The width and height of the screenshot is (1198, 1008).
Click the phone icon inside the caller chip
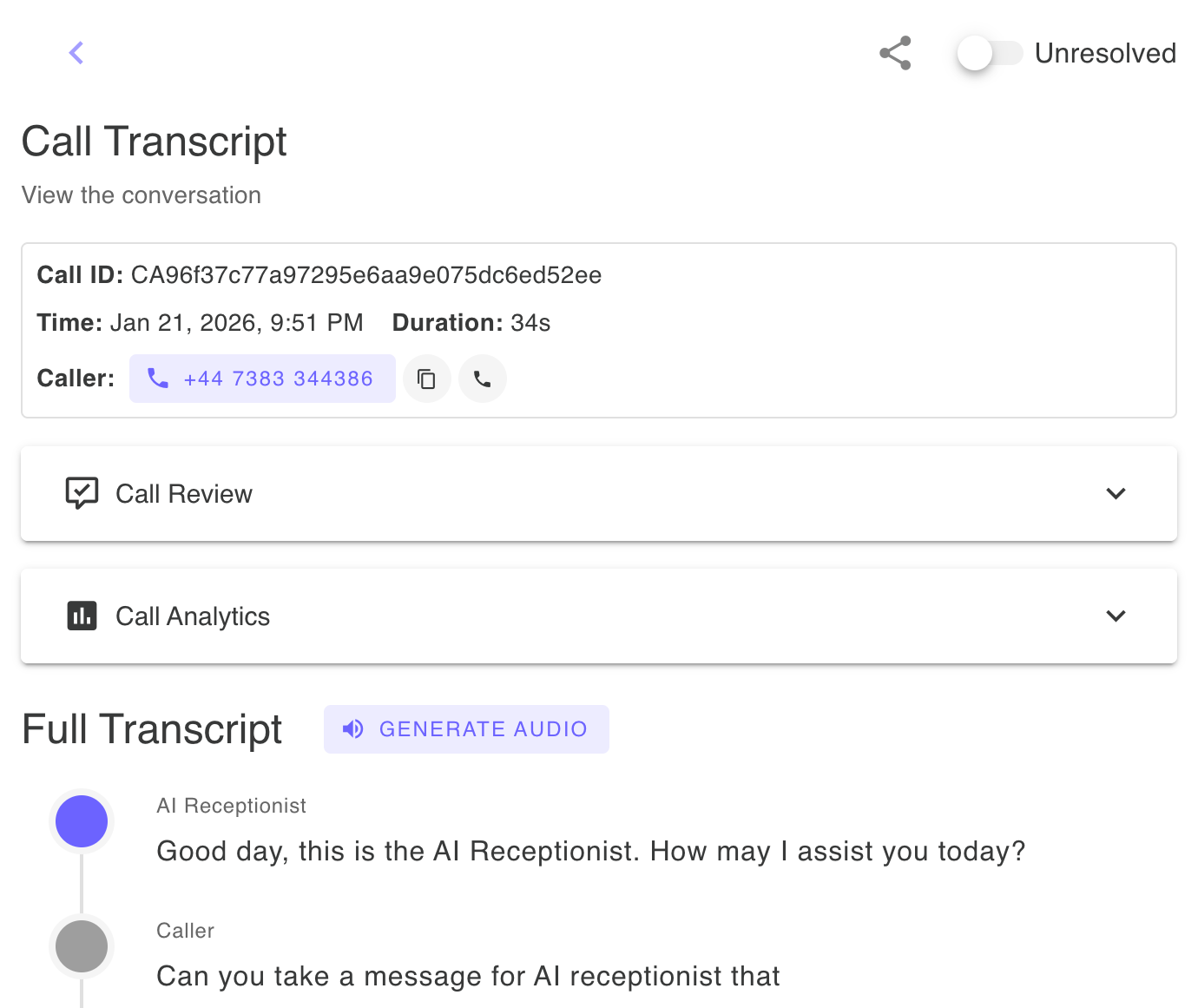click(157, 379)
